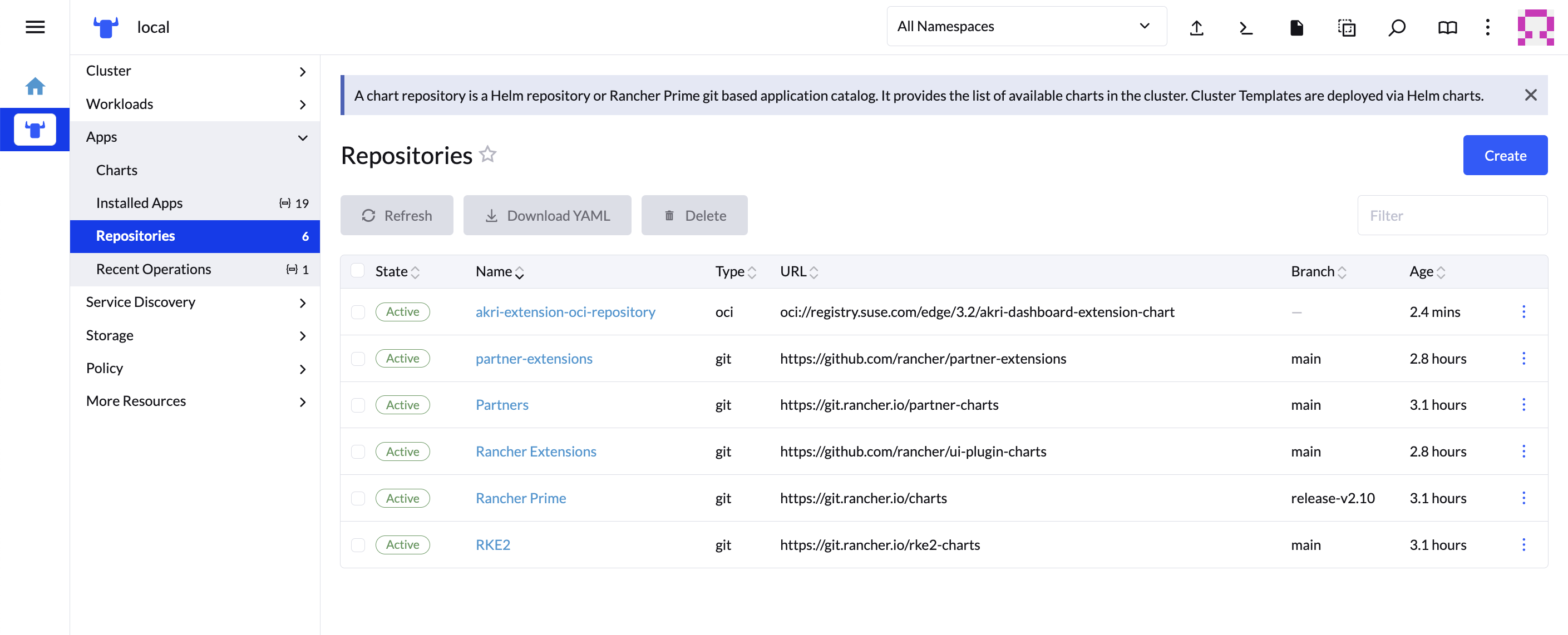The width and height of the screenshot is (1568, 635).
Task: Open the partner-extensions repository link
Action: (533, 358)
